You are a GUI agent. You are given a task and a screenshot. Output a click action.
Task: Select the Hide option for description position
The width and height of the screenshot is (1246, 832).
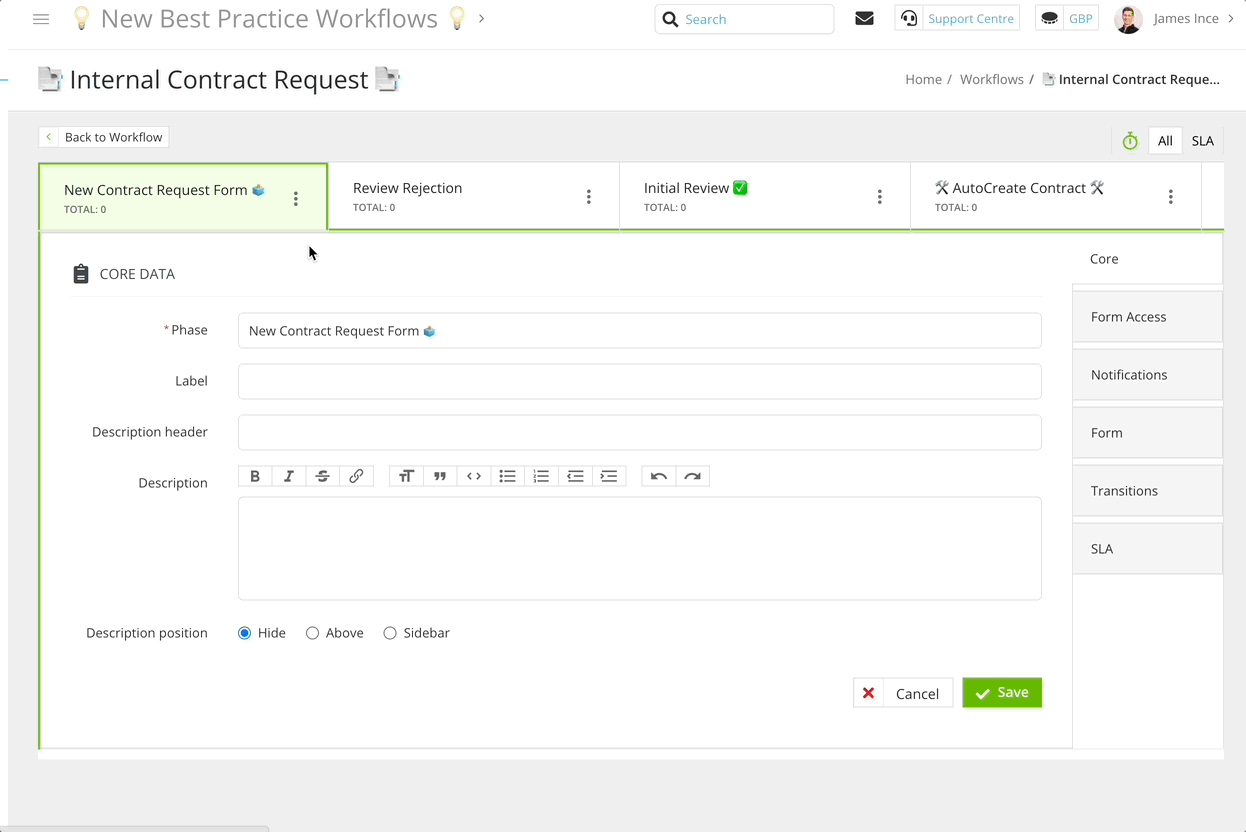pyautogui.click(x=244, y=632)
